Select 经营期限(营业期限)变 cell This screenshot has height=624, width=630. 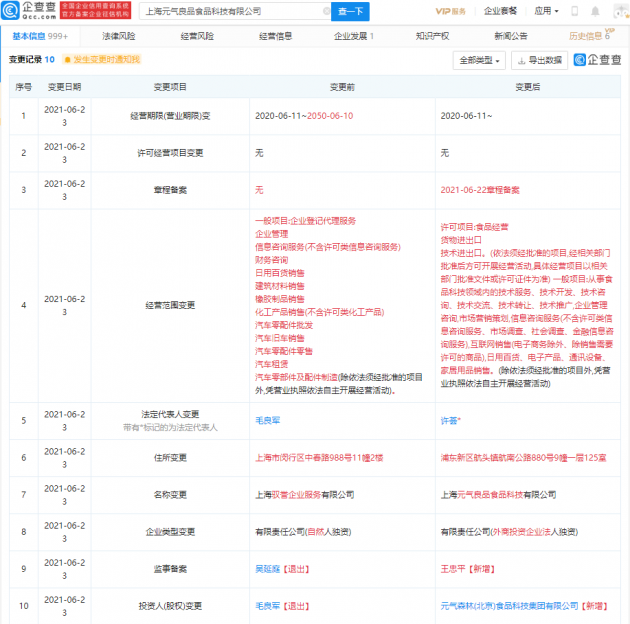point(170,116)
